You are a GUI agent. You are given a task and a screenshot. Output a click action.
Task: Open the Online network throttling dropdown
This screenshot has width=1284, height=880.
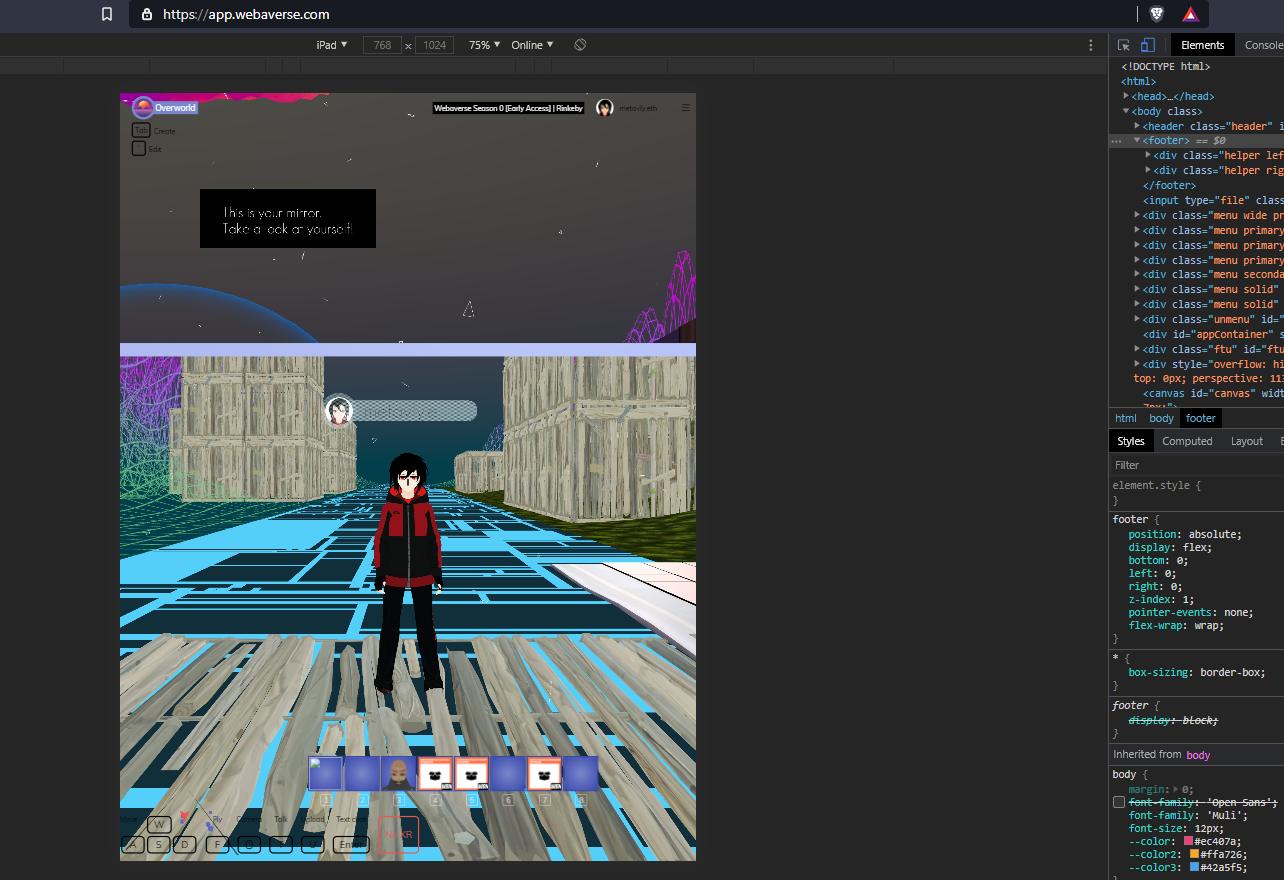tap(533, 44)
